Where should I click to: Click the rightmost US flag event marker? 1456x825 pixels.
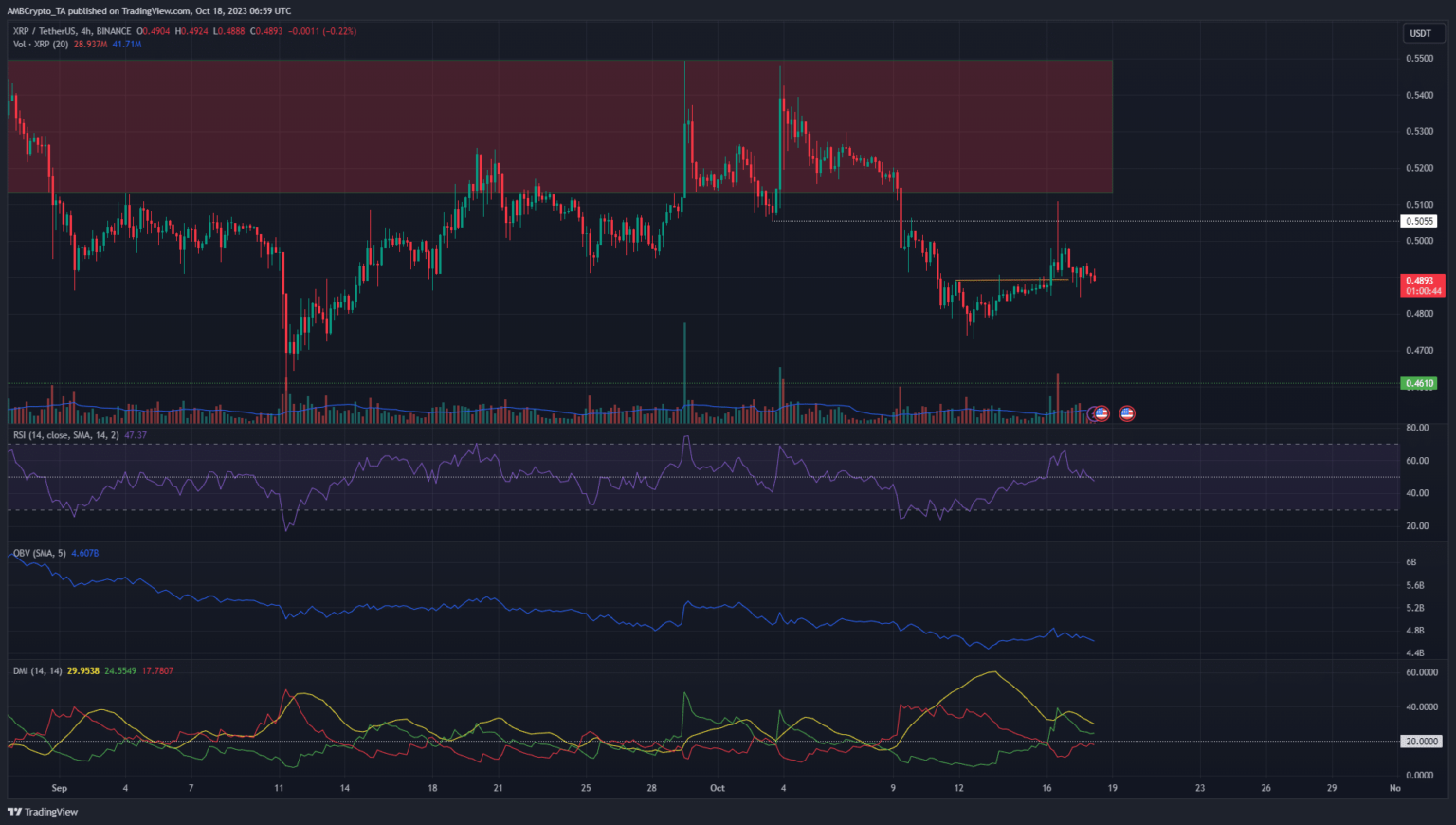coord(1127,413)
